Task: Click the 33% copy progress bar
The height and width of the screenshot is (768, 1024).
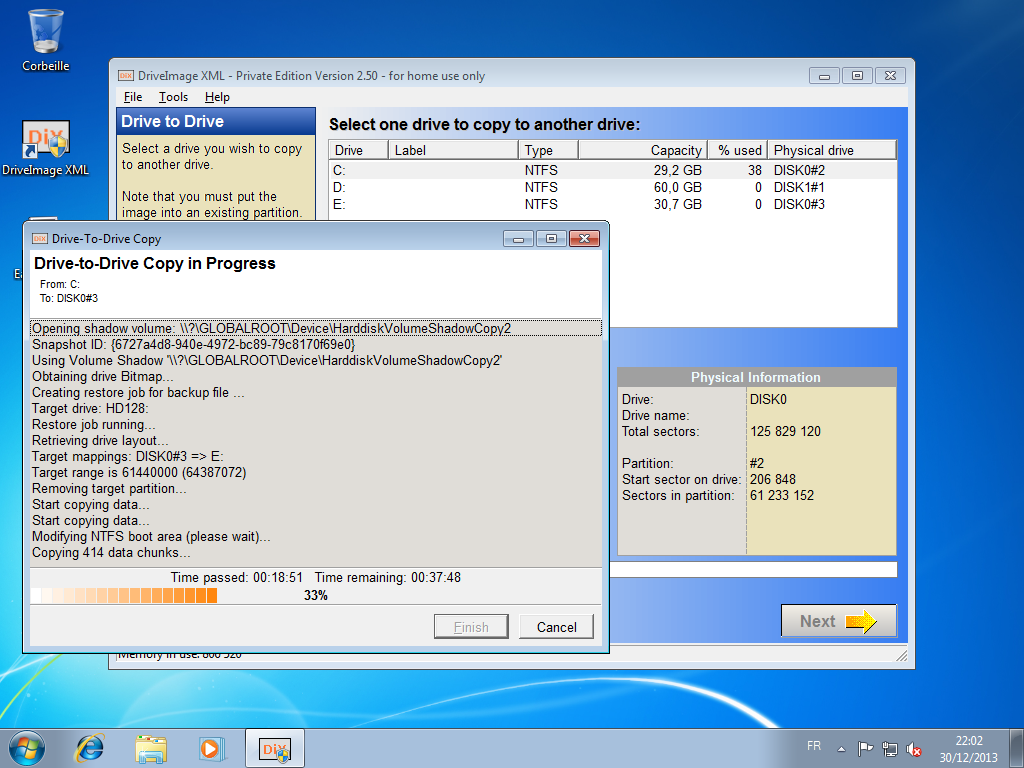Action: (315, 595)
